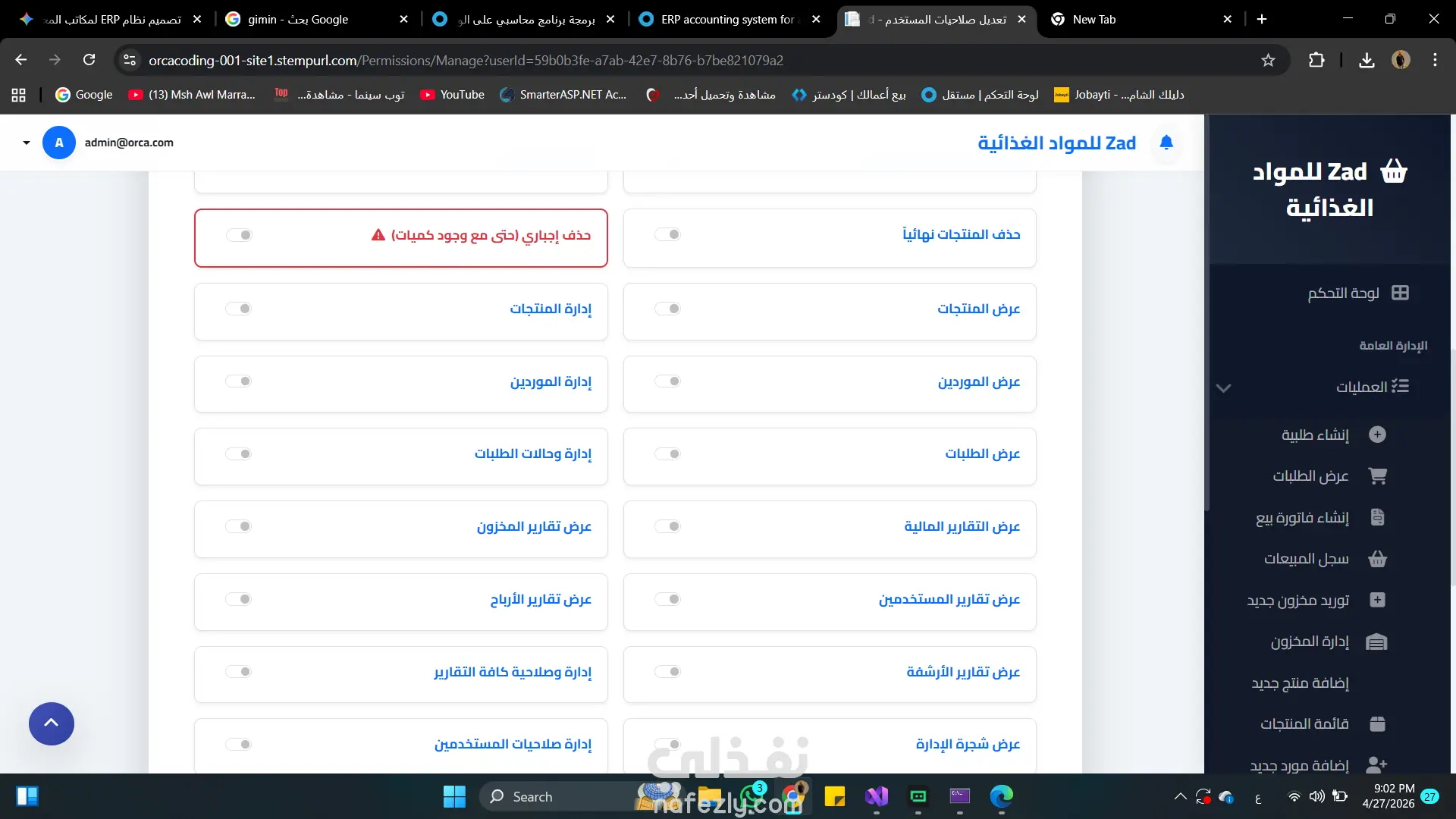Toggle إدارة الموردين permission switch
The width and height of the screenshot is (1456, 819).
tap(239, 381)
